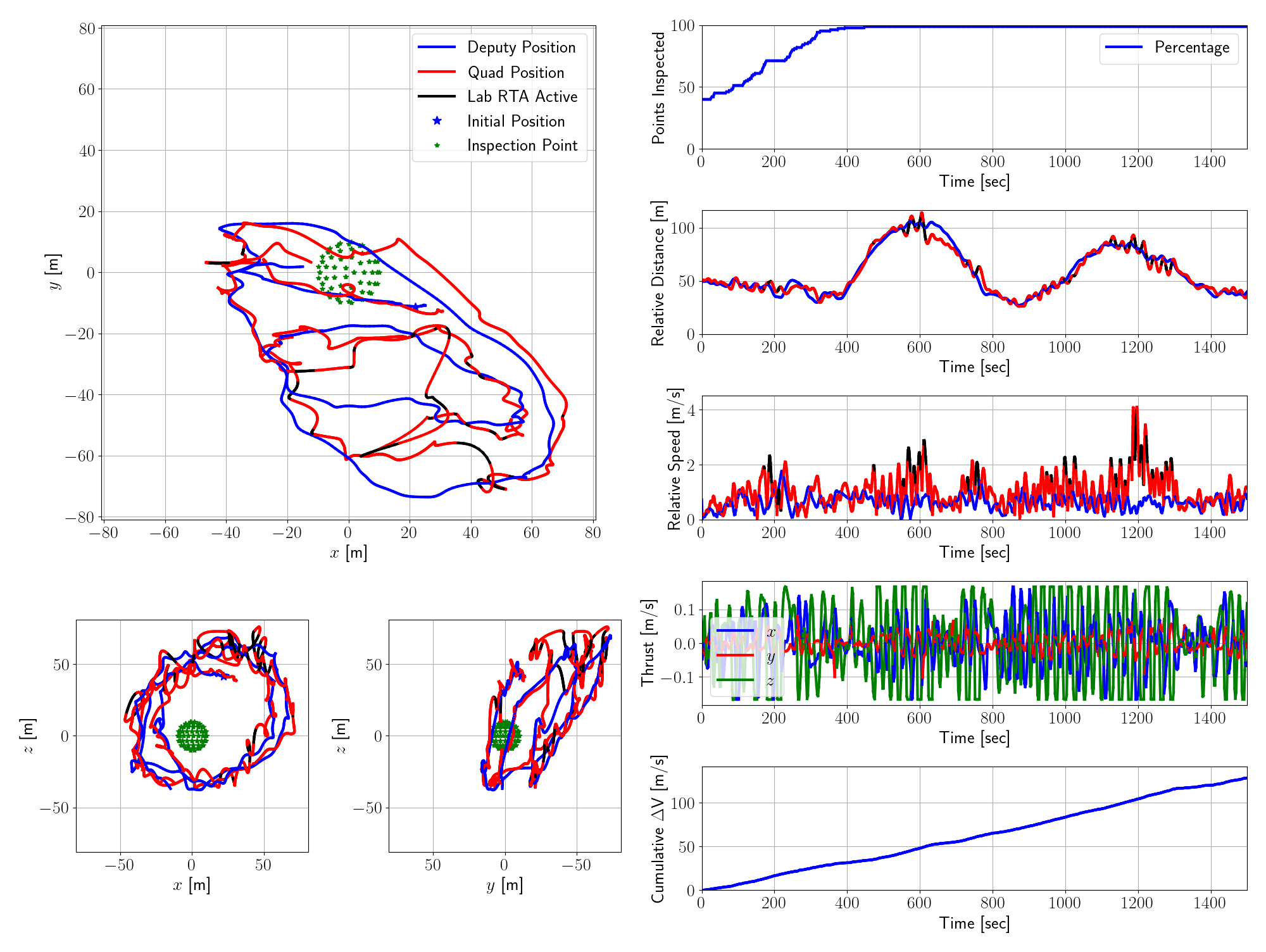Click the blue Deputy Position legend line
The height and width of the screenshot is (952, 1266).
[437, 47]
